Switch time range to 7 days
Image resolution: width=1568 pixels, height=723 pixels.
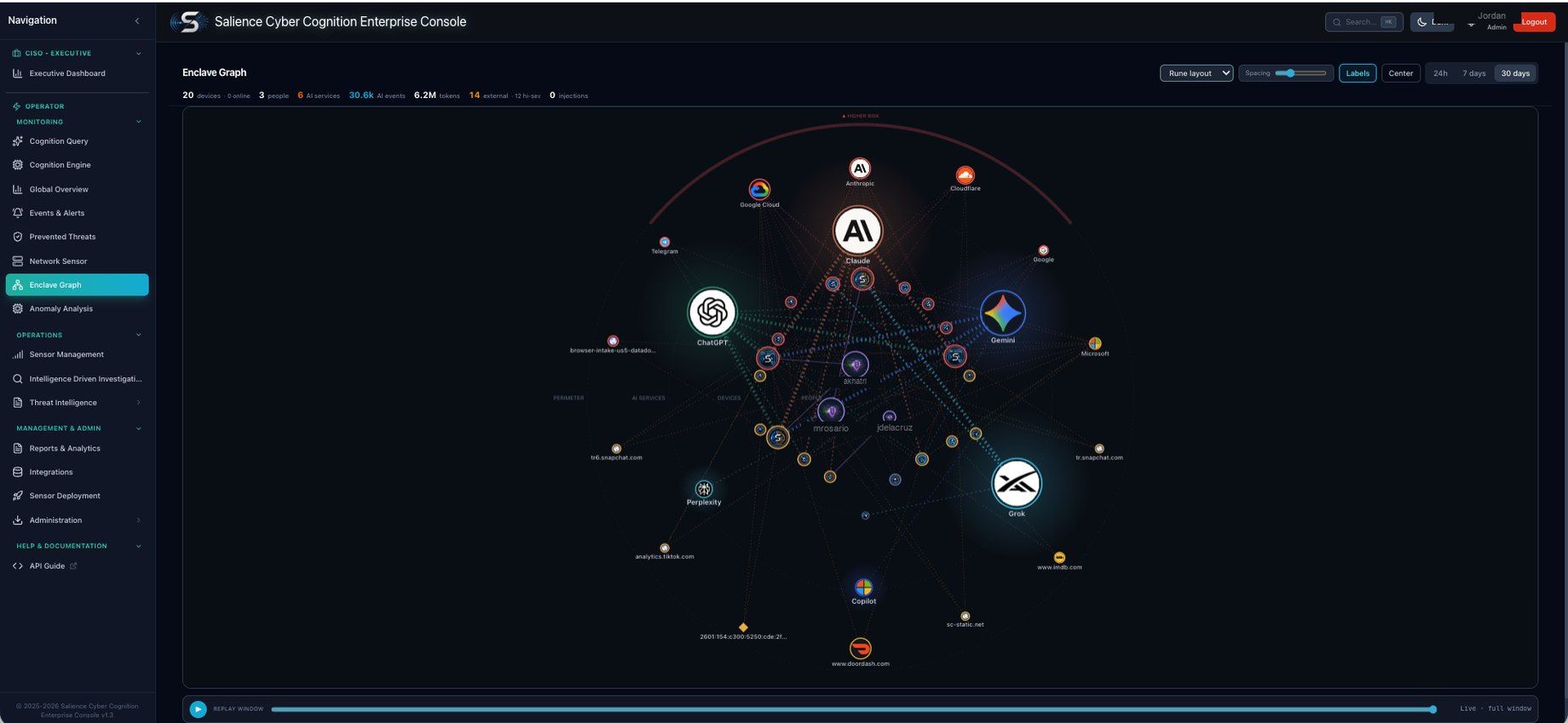point(1474,73)
